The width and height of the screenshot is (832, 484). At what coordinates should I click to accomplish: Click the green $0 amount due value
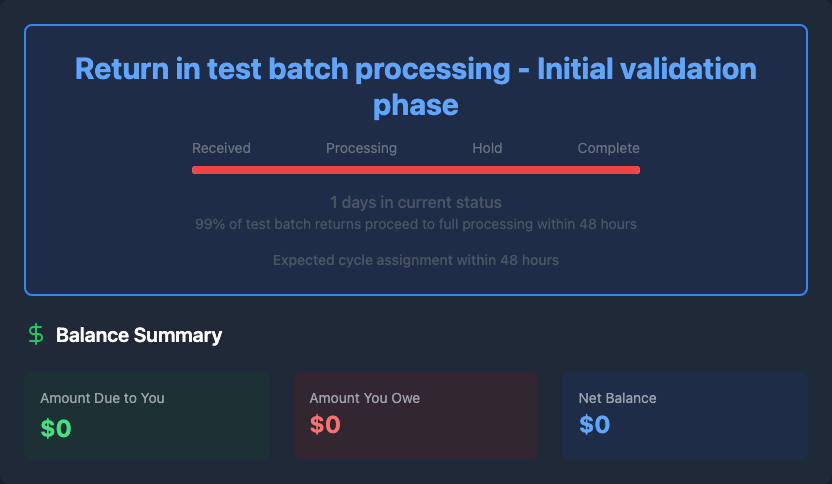[56, 428]
